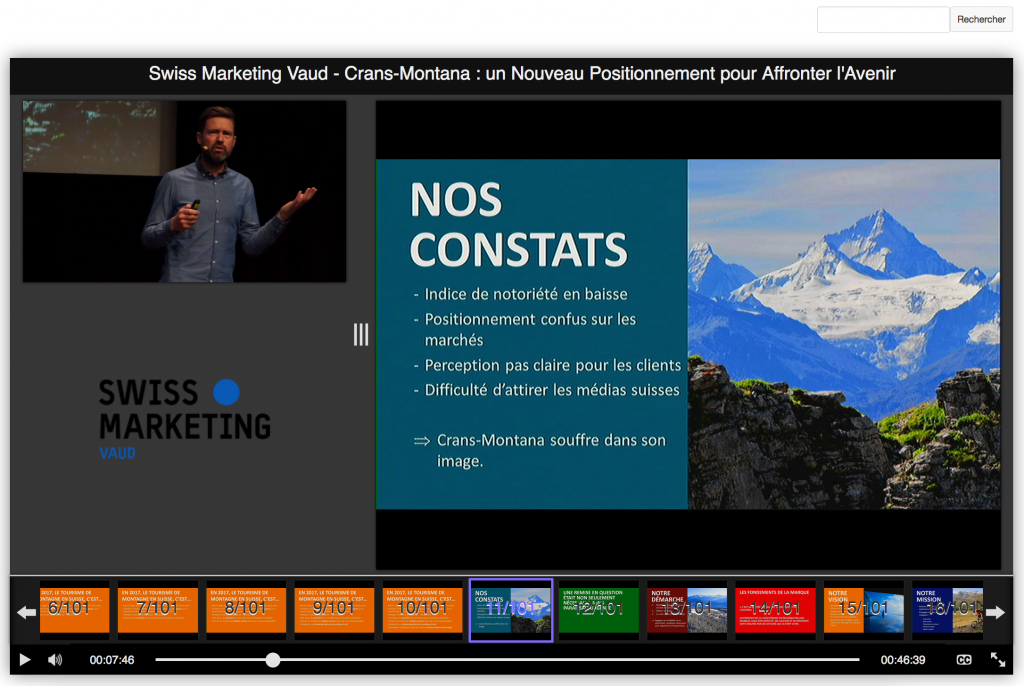
Task: Click the layout divider handle between video and slides
Action: pos(361,335)
